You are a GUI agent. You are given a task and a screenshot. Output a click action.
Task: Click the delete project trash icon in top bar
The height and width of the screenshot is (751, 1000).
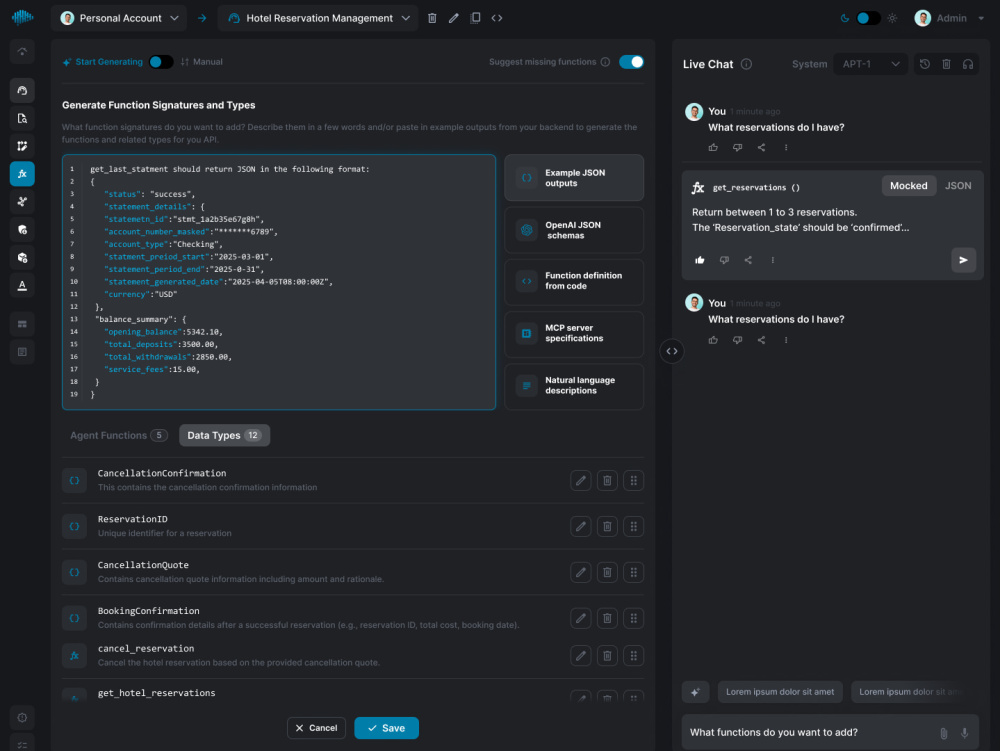pyautogui.click(x=432, y=18)
